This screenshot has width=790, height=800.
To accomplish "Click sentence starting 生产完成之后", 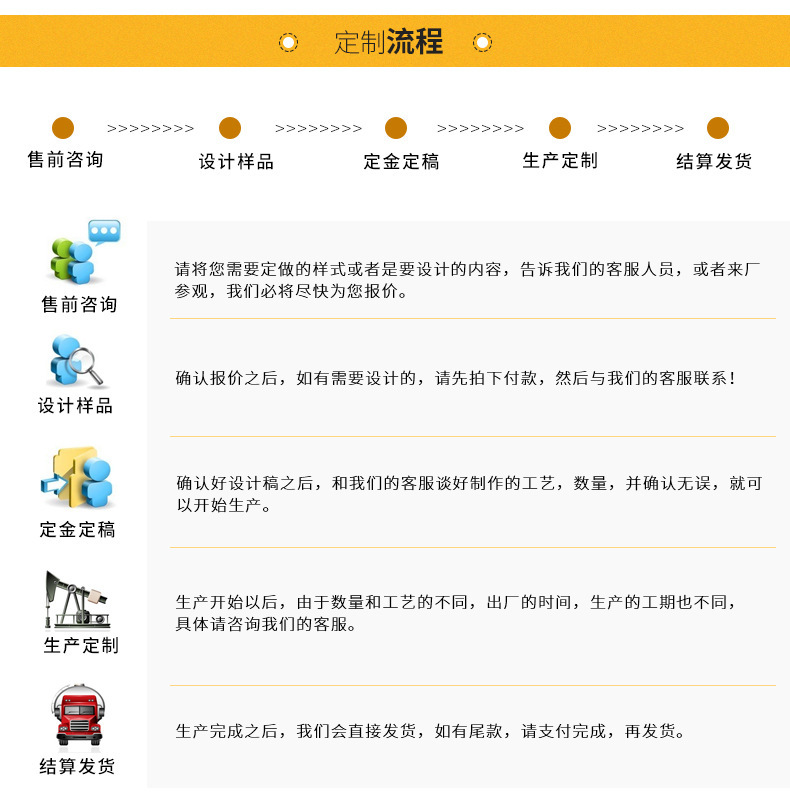I will (431, 731).
